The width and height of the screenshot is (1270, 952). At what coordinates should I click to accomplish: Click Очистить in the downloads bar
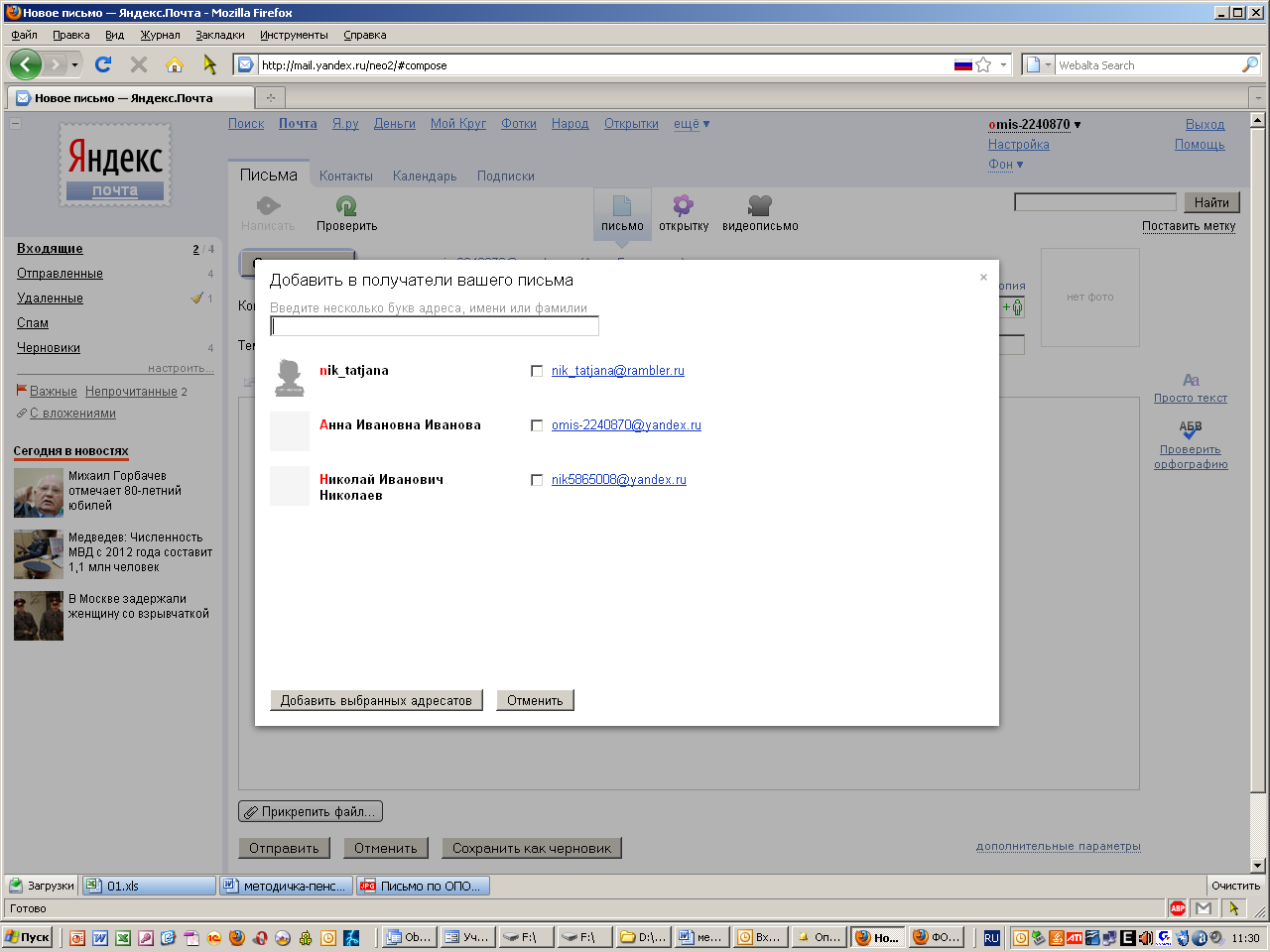1236,886
